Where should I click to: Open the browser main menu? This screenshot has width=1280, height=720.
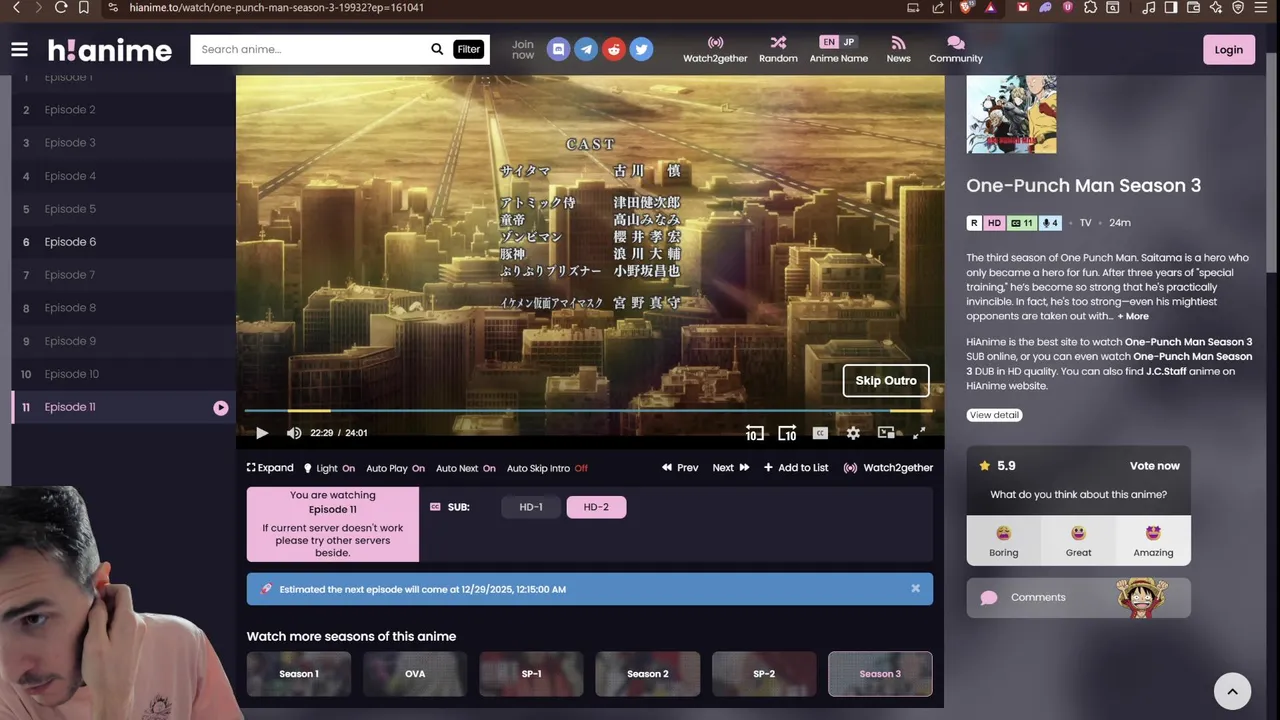pos(1261,7)
